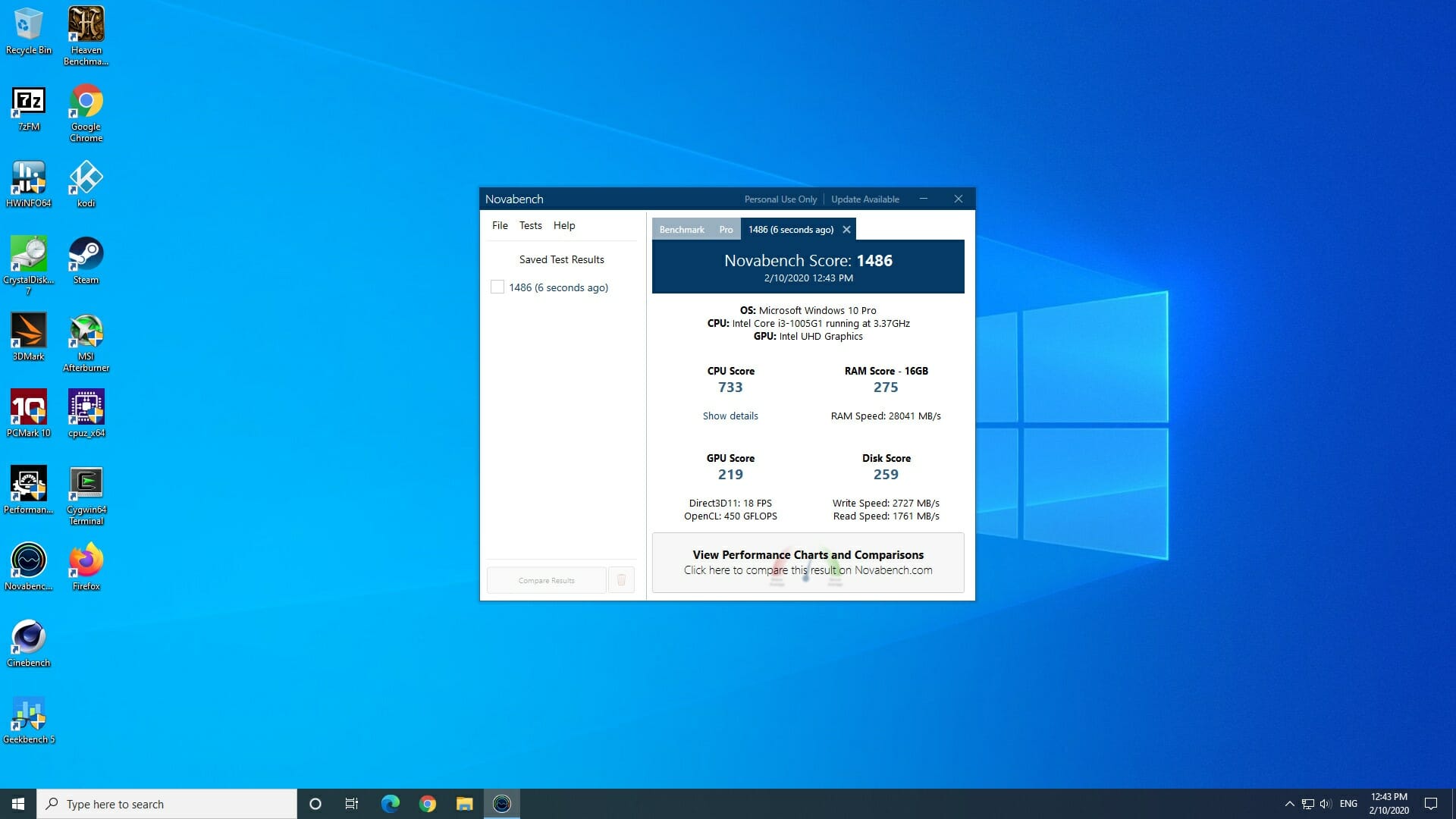
Task: Select the 1486 (6 seconds ago) tab
Action: pyautogui.click(x=790, y=230)
